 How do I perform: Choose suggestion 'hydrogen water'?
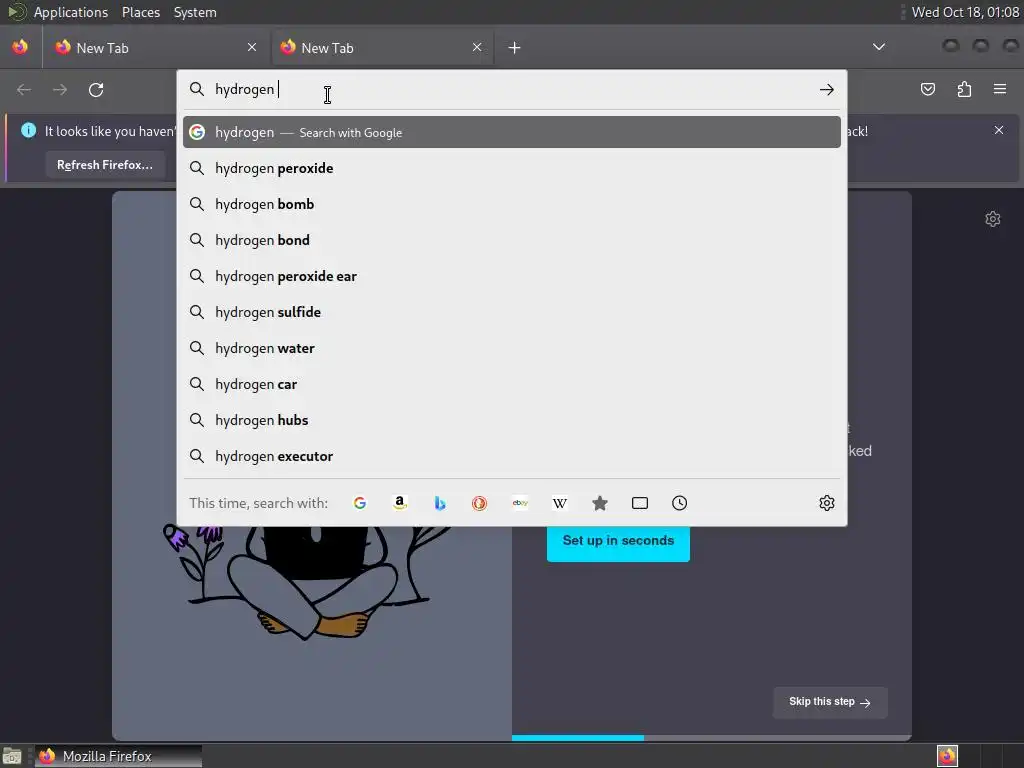tap(512, 348)
